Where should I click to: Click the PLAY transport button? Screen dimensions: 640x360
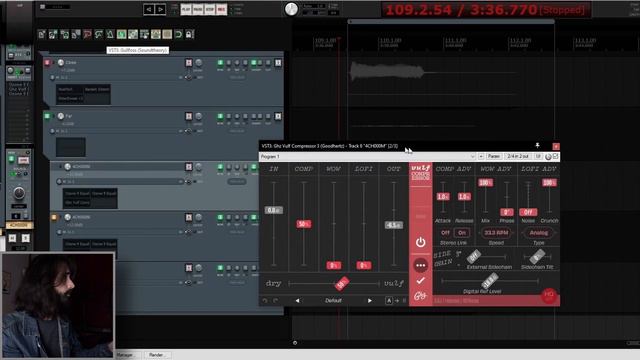pyautogui.click(x=186, y=9)
